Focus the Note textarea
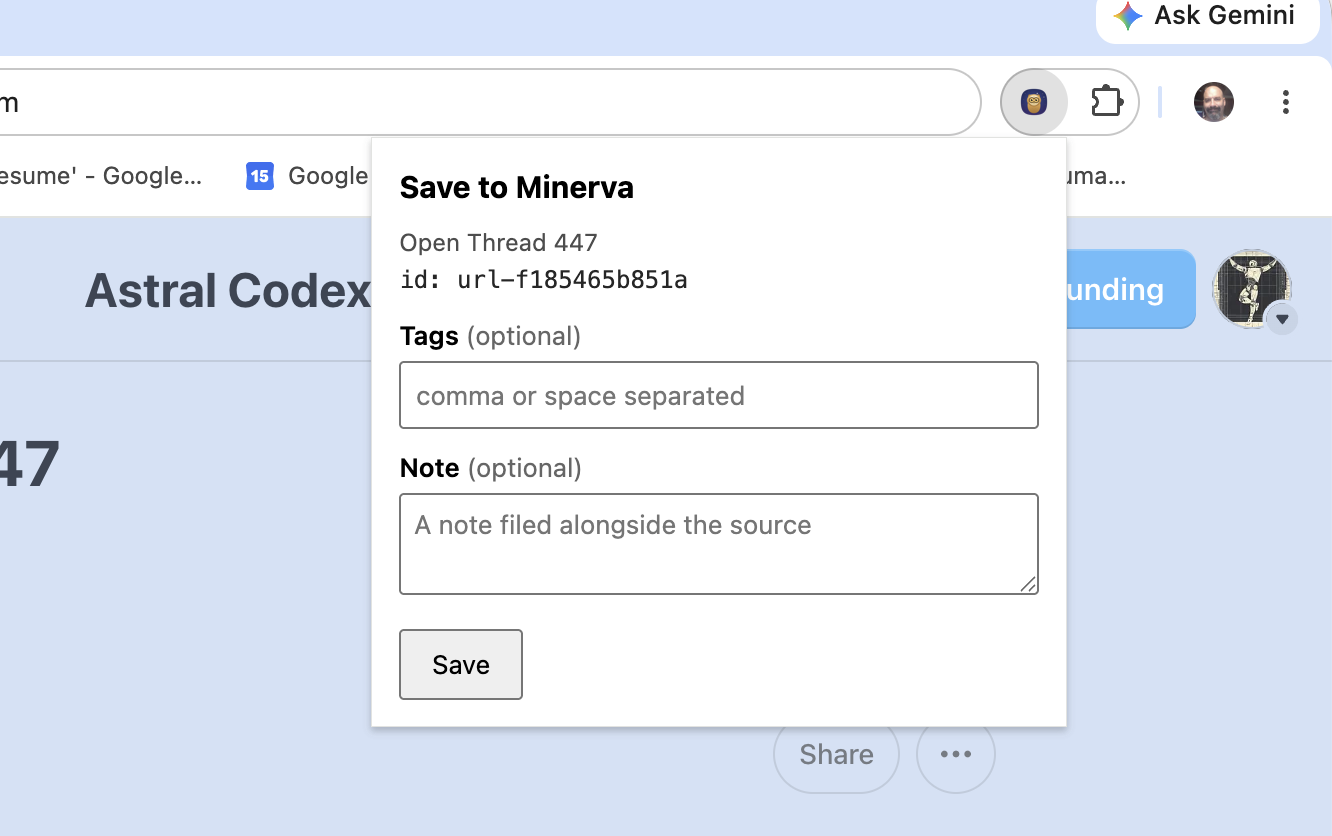1332x836 pixels. 719,544
